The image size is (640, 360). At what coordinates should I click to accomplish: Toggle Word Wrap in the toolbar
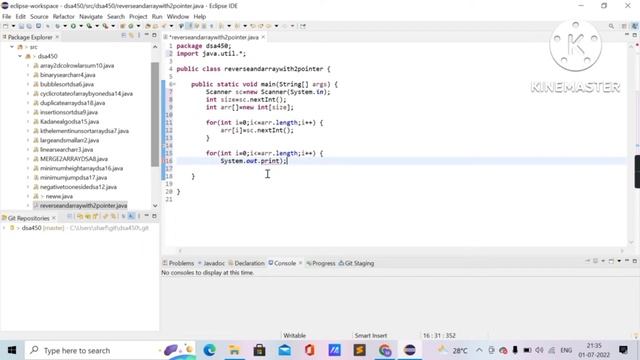pyautogui.click(x=196, y=26)
